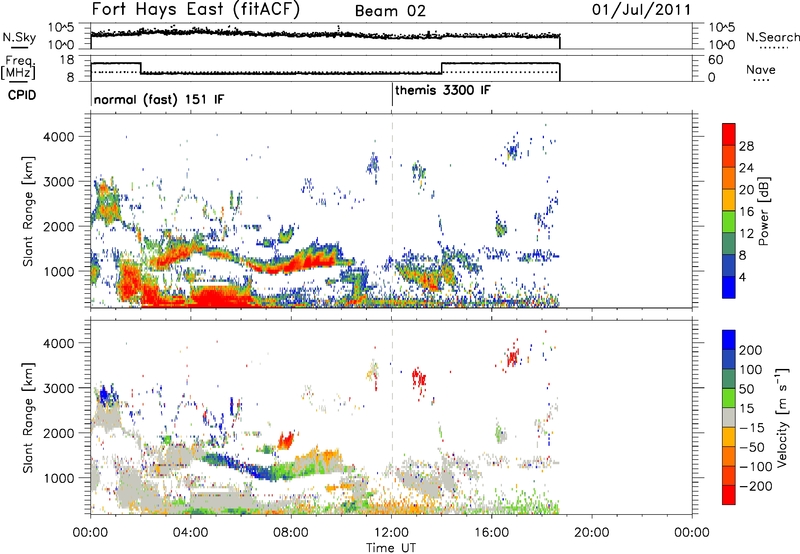Click the "60" tick on the Nave axis
Screen dimensions: 800x554
click(715, 60)
